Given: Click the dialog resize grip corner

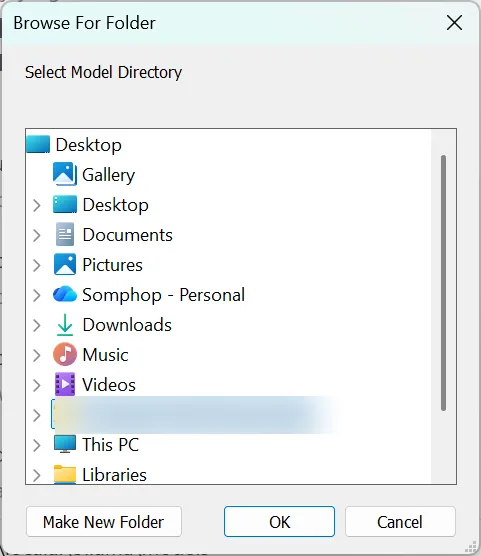Looking at the screenshot, I should (x=471, y=547).
